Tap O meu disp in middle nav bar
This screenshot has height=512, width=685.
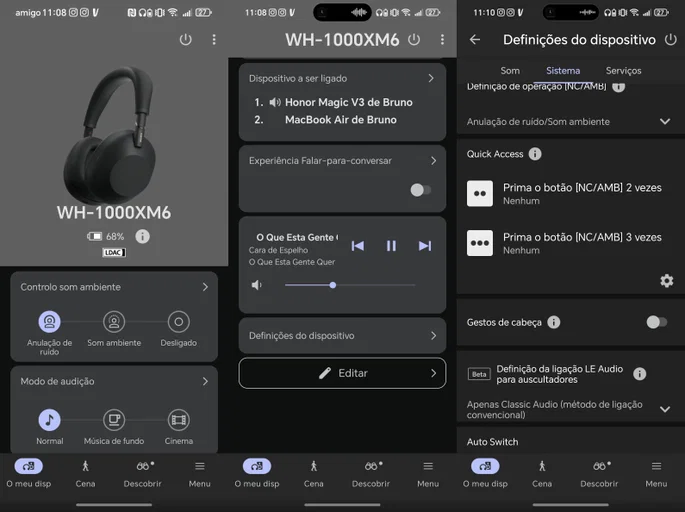point(257,474)
